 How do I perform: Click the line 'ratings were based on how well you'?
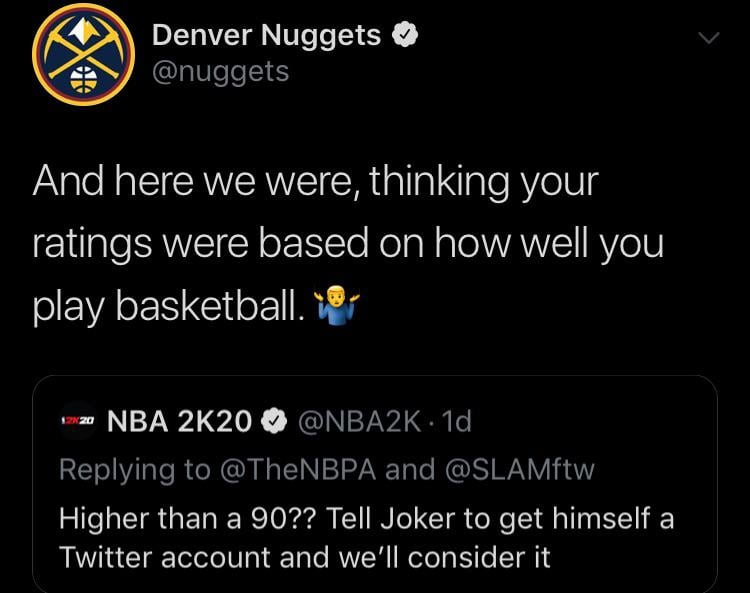tap(347, 245)
